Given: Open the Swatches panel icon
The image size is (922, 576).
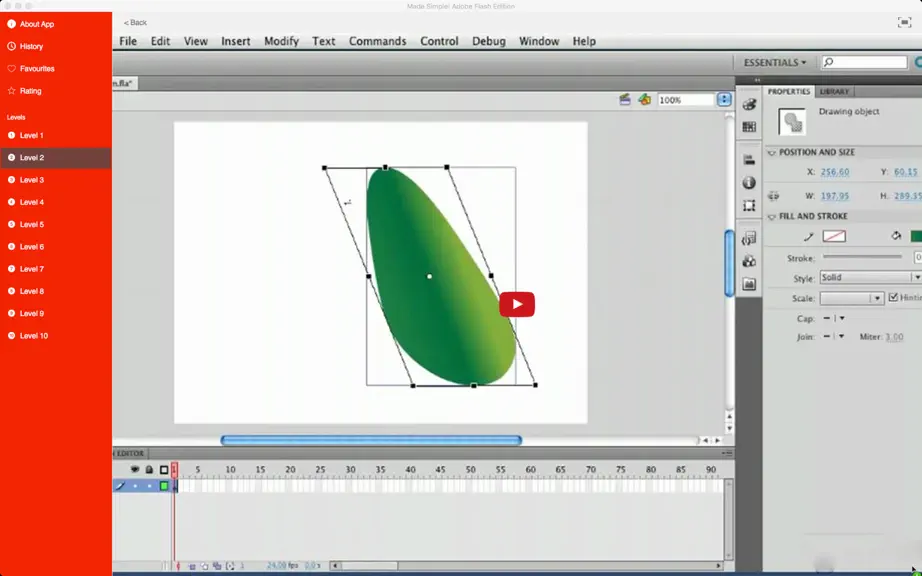Looking at the screenshot, I should tap(749, 127).
